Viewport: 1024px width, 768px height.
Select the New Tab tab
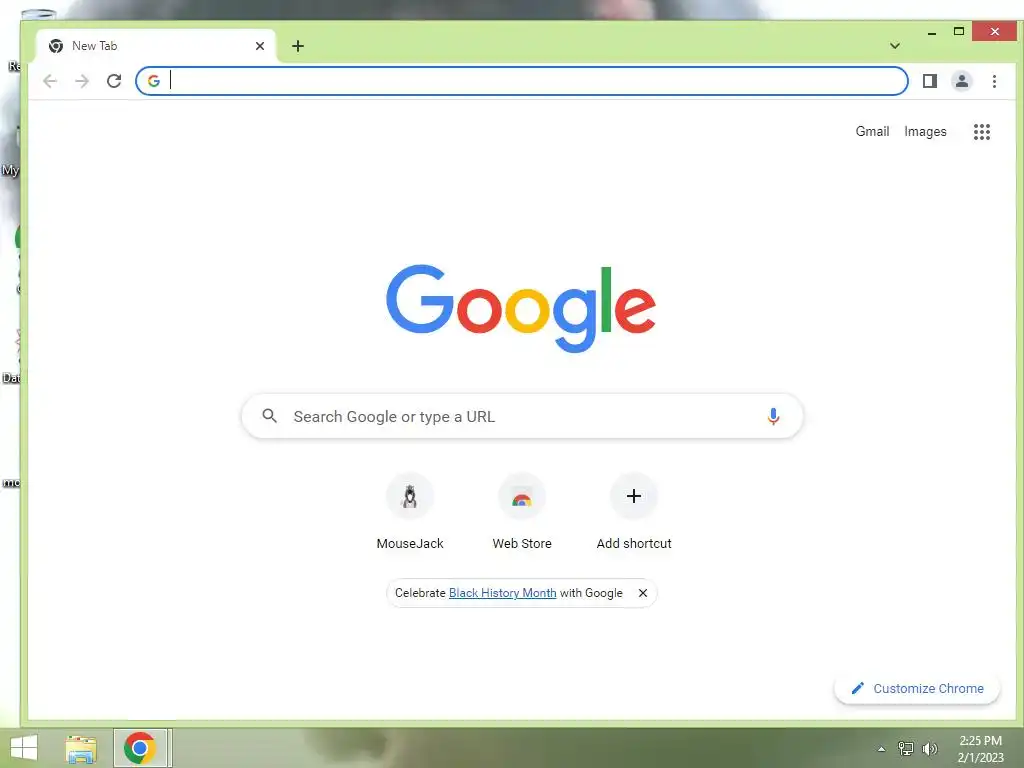click(155, 46)
